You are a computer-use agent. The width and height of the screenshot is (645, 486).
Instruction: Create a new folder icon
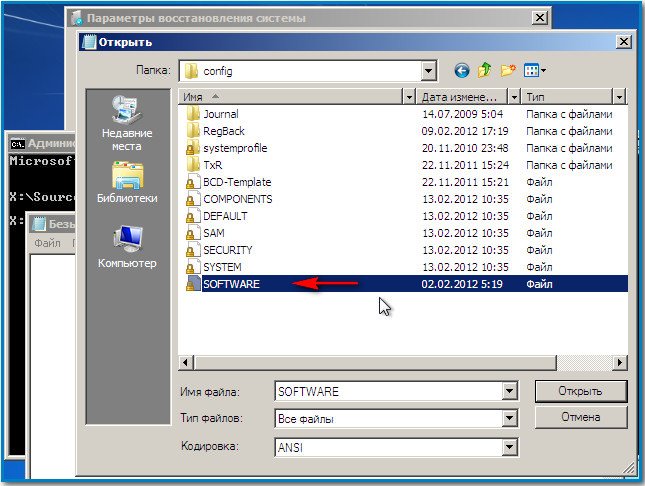click(508, 71)
